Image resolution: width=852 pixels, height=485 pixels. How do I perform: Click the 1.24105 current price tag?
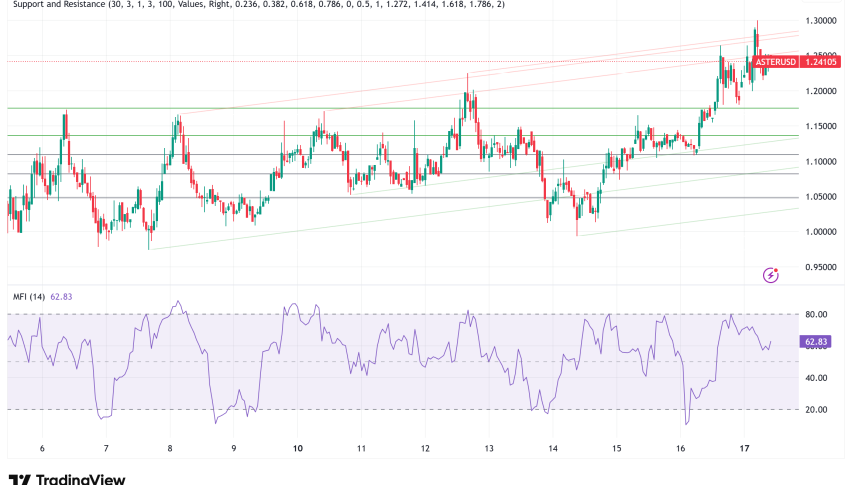click(x=822, y=63)
